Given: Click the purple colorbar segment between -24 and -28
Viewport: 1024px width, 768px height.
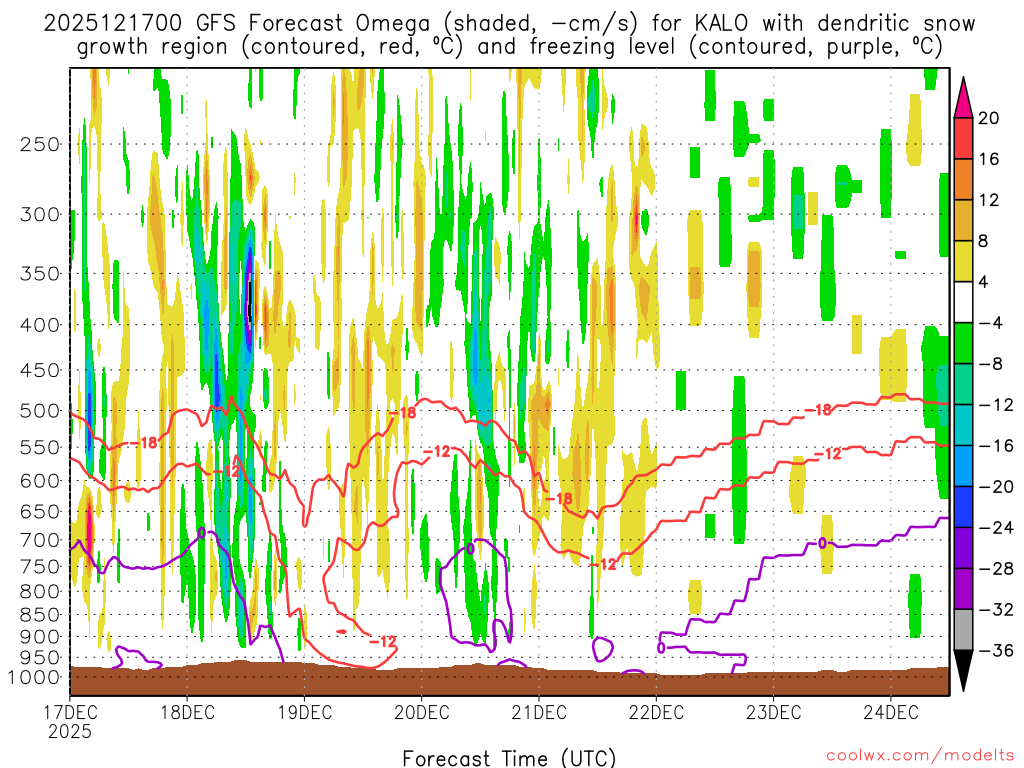Looking at the screenshot, I should [963, 548].
